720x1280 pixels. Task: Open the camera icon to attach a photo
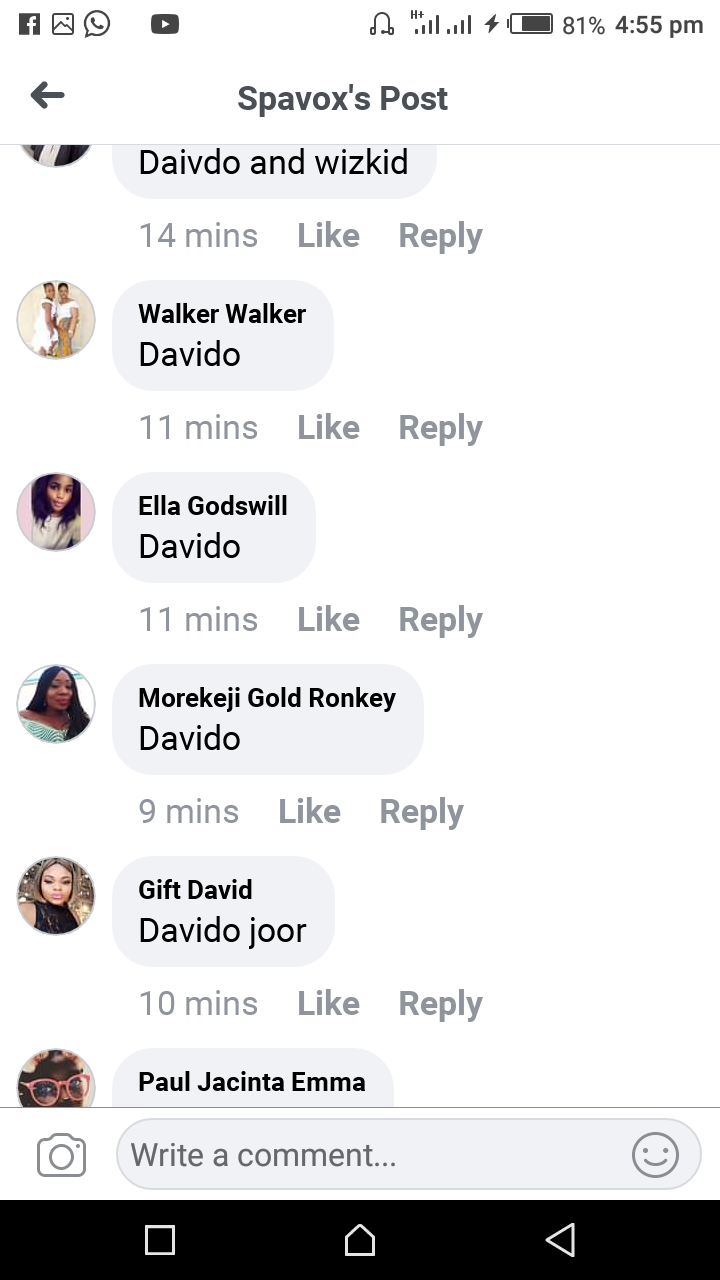point(61,1156)
